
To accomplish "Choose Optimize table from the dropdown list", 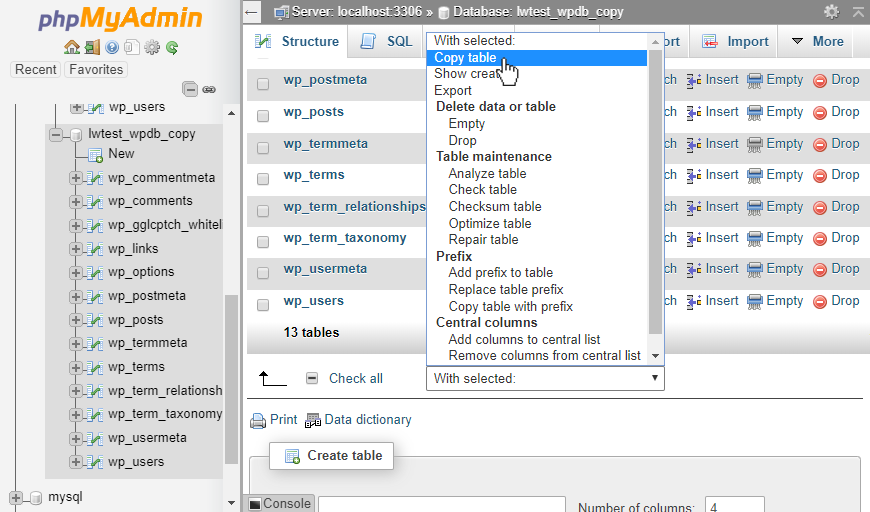I will coord(490,224).
